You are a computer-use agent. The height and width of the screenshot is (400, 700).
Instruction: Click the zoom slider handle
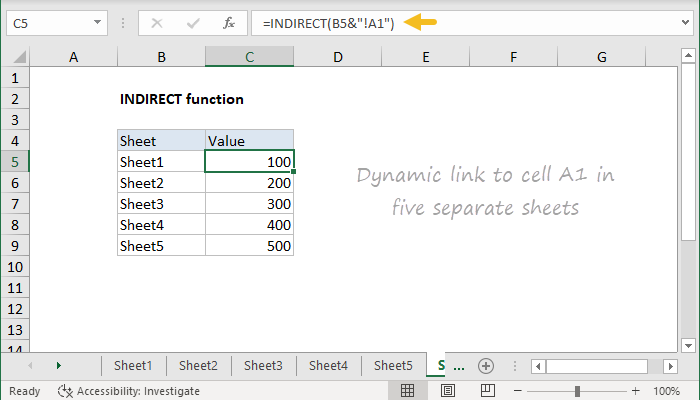(x=577, y=391)
